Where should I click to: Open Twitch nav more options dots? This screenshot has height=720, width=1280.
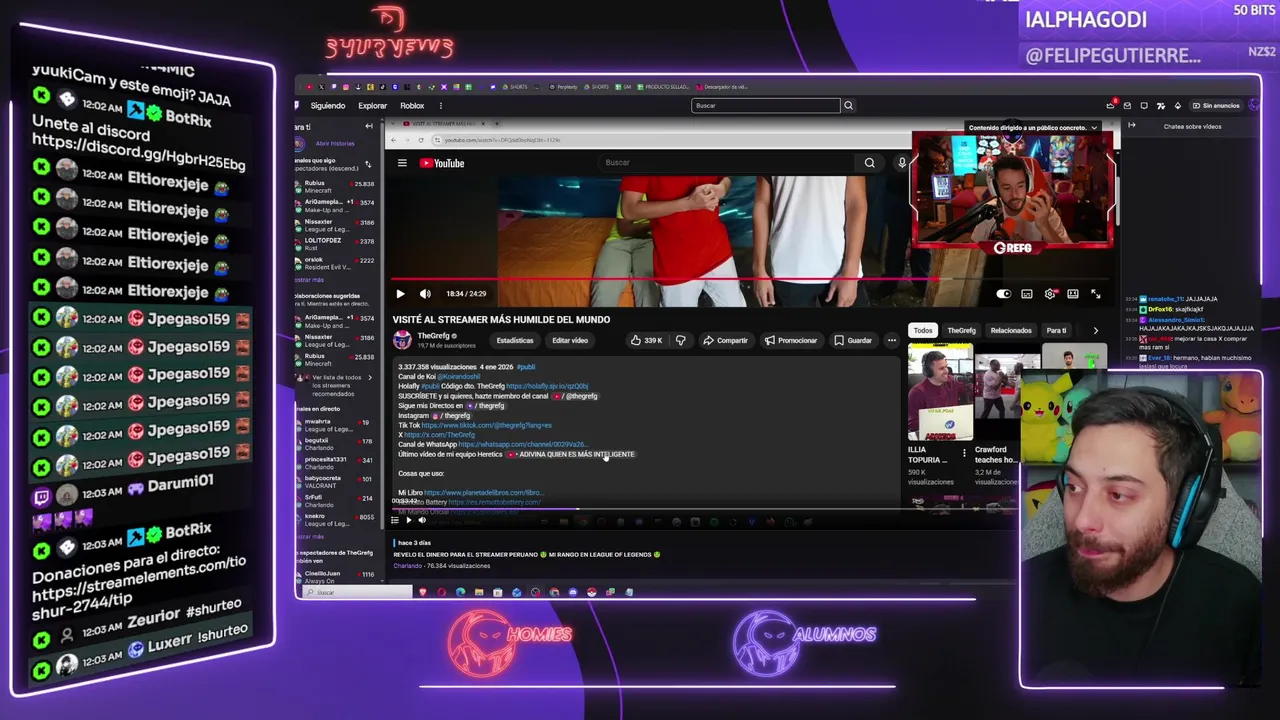(x=440, y=106)
